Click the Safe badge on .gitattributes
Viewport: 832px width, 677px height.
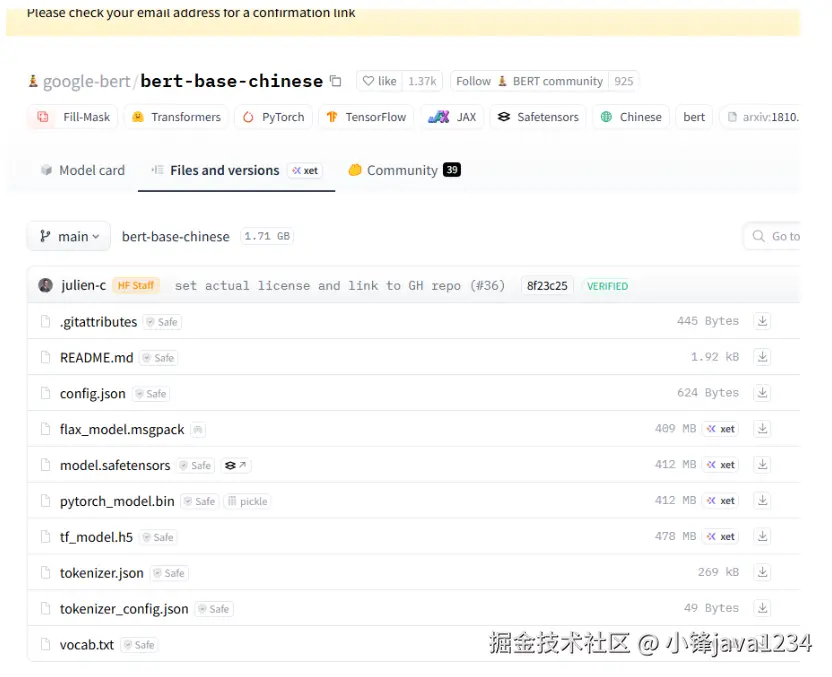162,322
